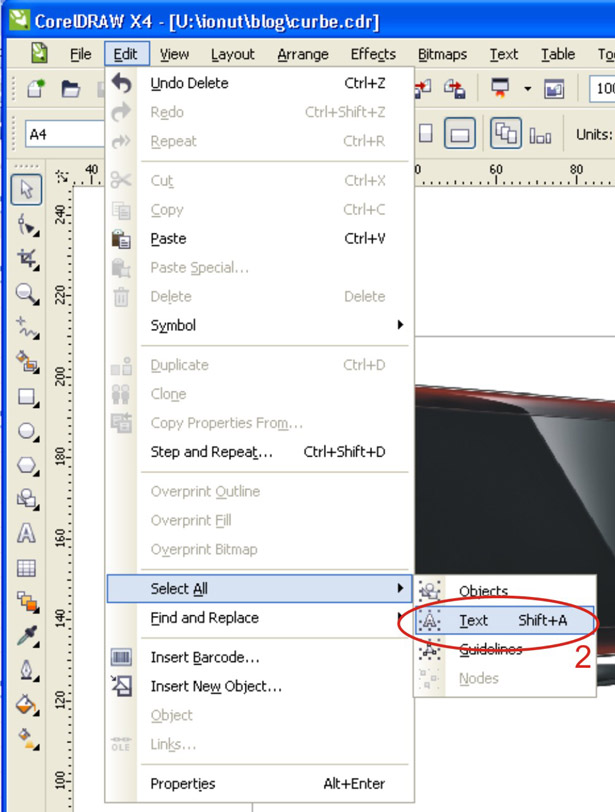Choose Insert New Object
Image resolution: width=615 pixels, height=812 pixels.
coord(259,686)
